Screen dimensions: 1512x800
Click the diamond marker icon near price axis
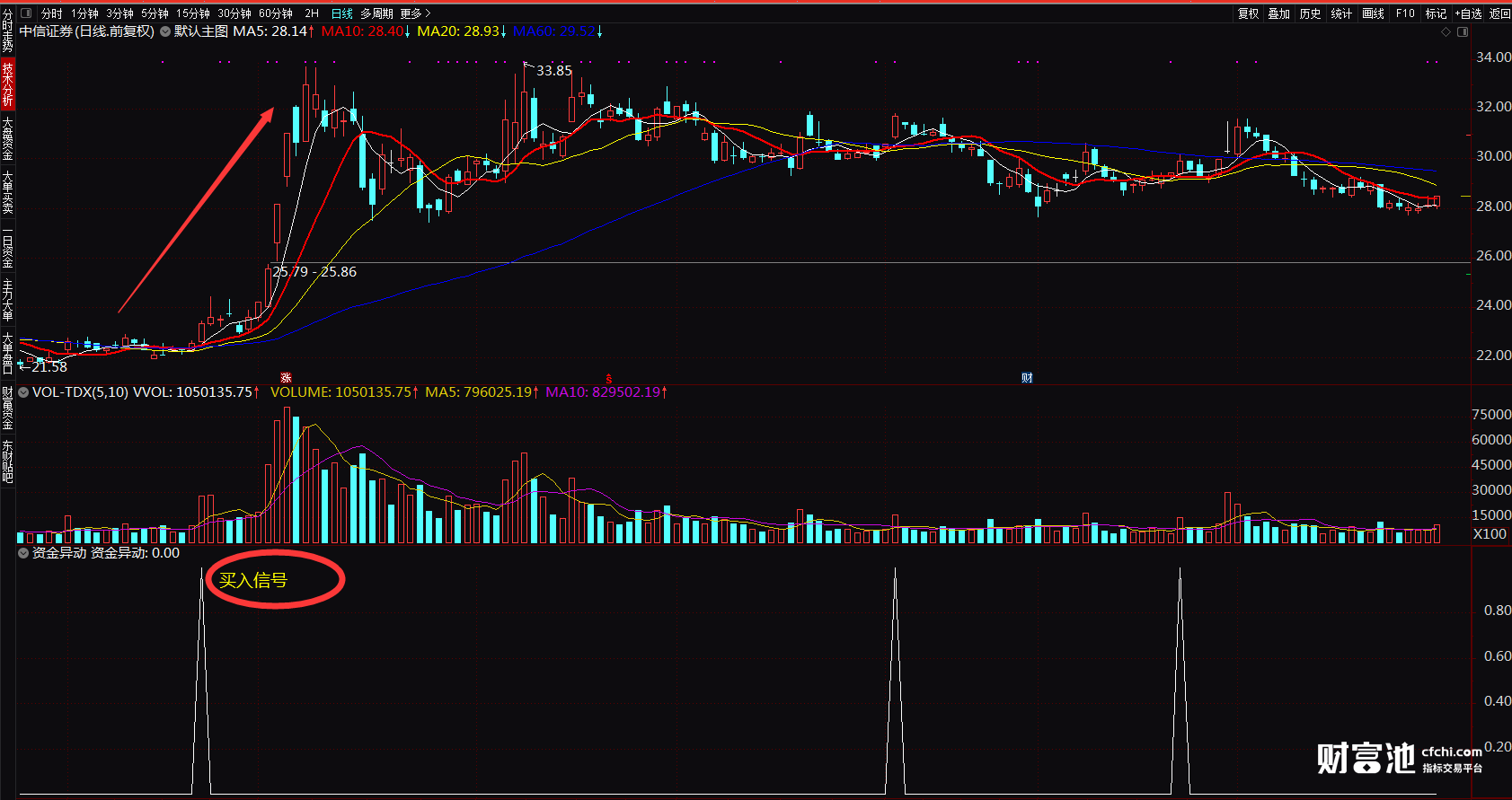pyautogui.click(x=1446, y=32)
